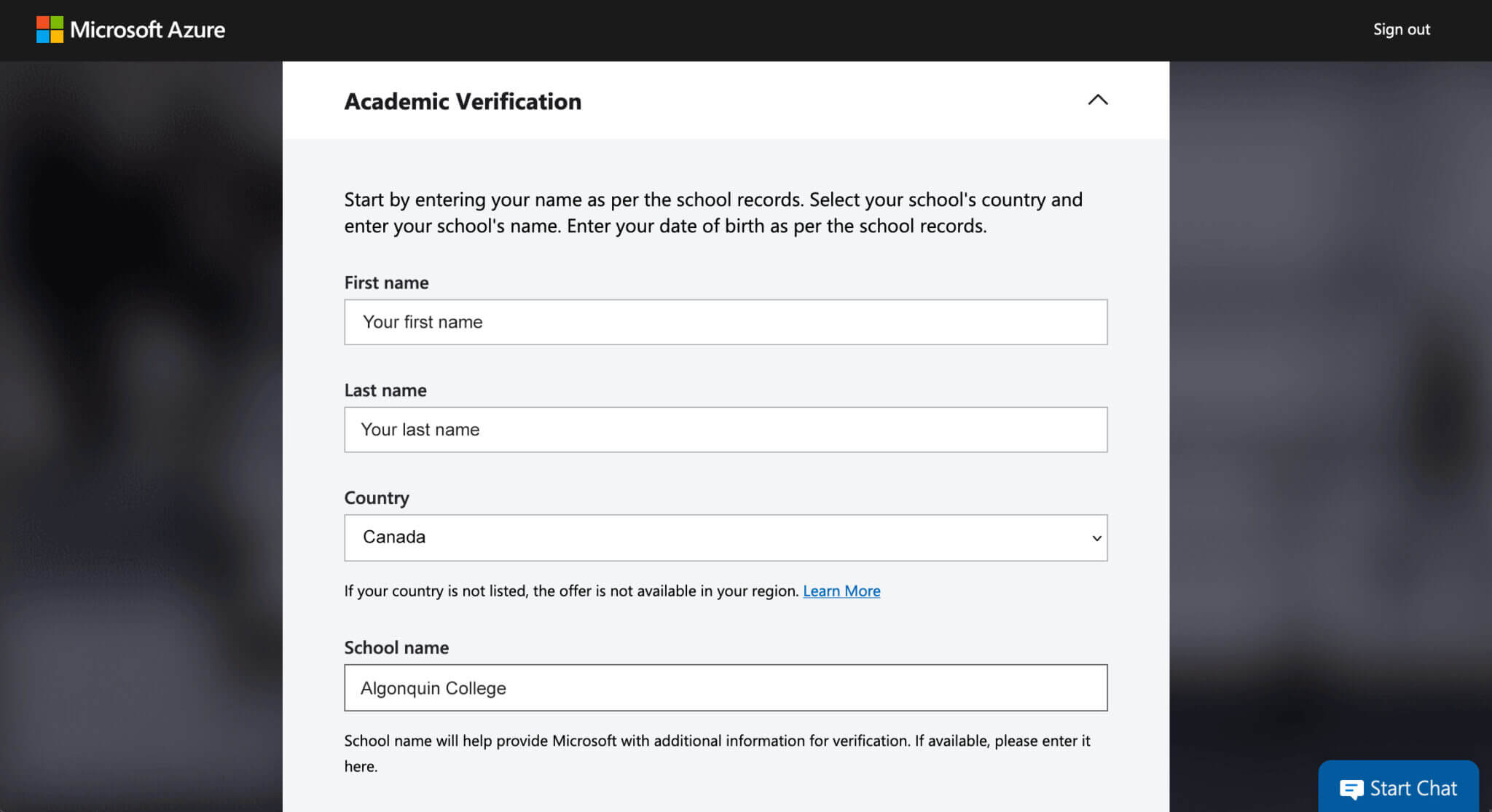Click the chat bubble icon in Start Chat
Viewport: 1492px width, 812px height.
(x=1351, y=789)
